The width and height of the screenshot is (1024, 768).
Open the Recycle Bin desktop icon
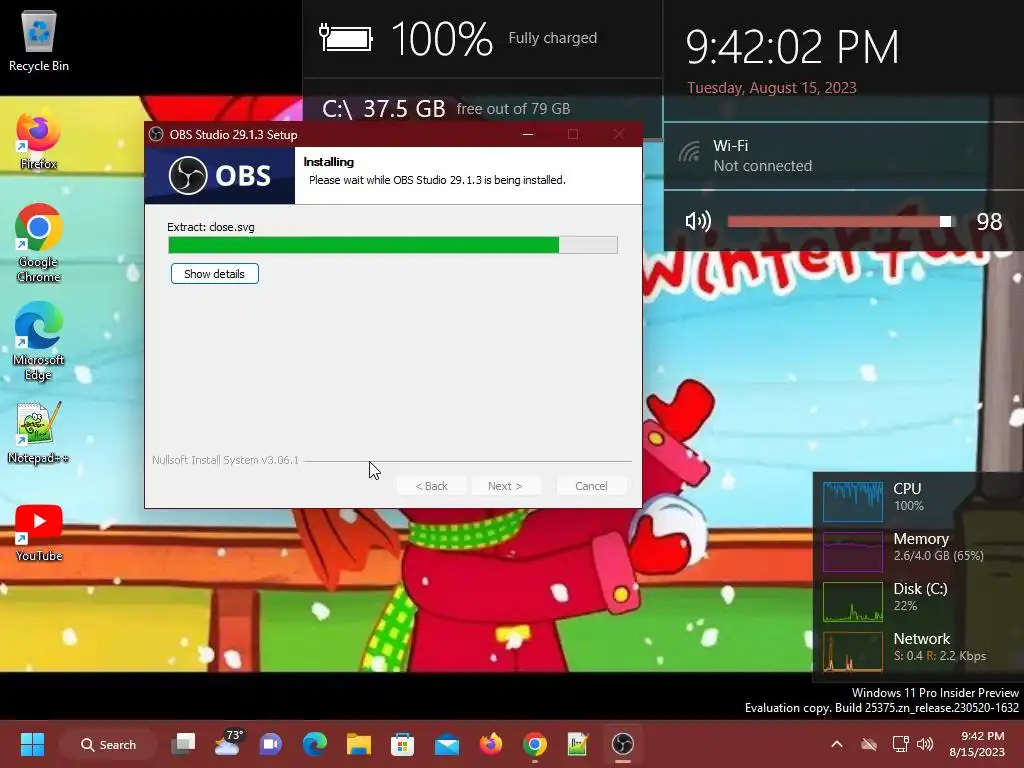[x=39, y=42]
